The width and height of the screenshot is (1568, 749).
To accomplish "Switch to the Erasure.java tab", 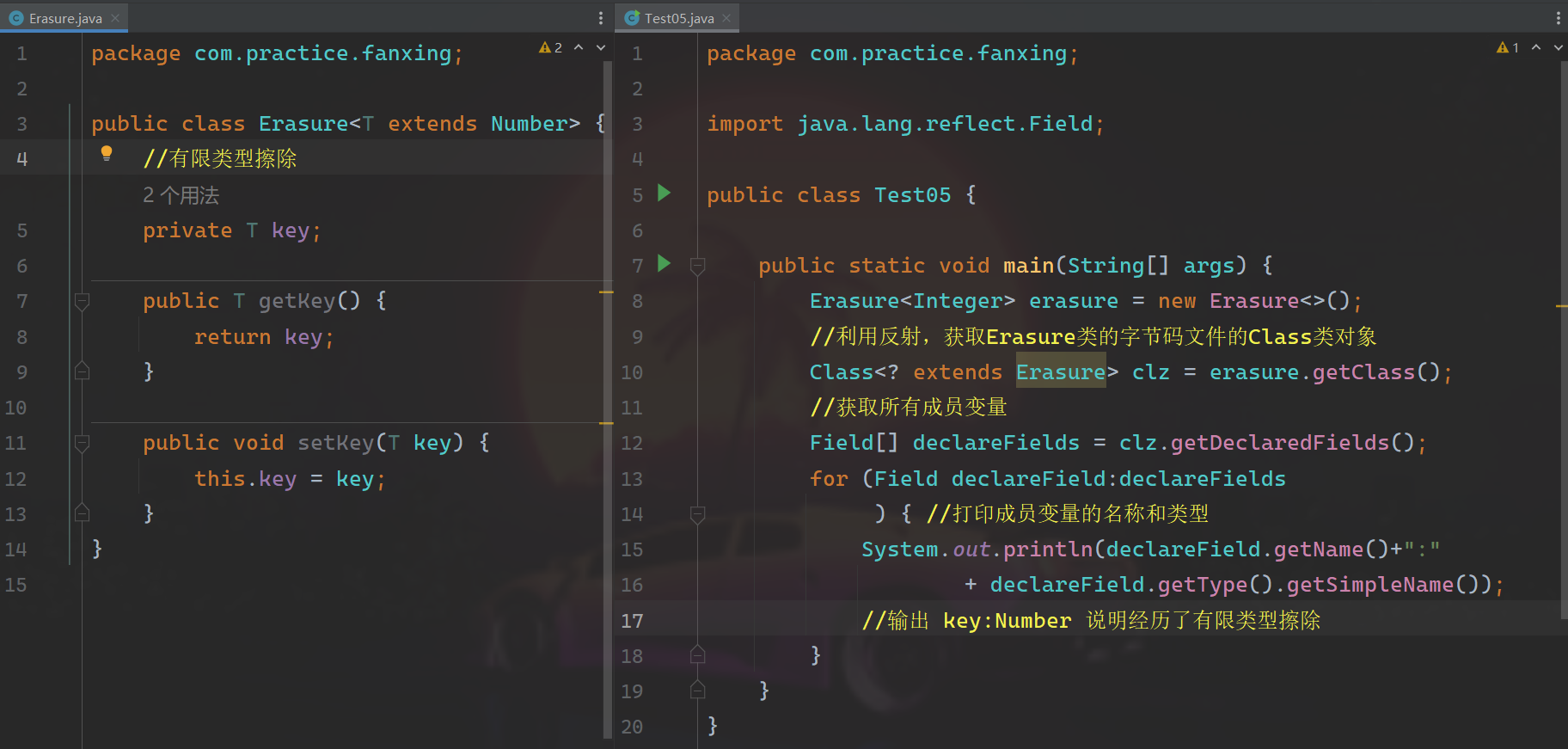I will pos(64,18).
